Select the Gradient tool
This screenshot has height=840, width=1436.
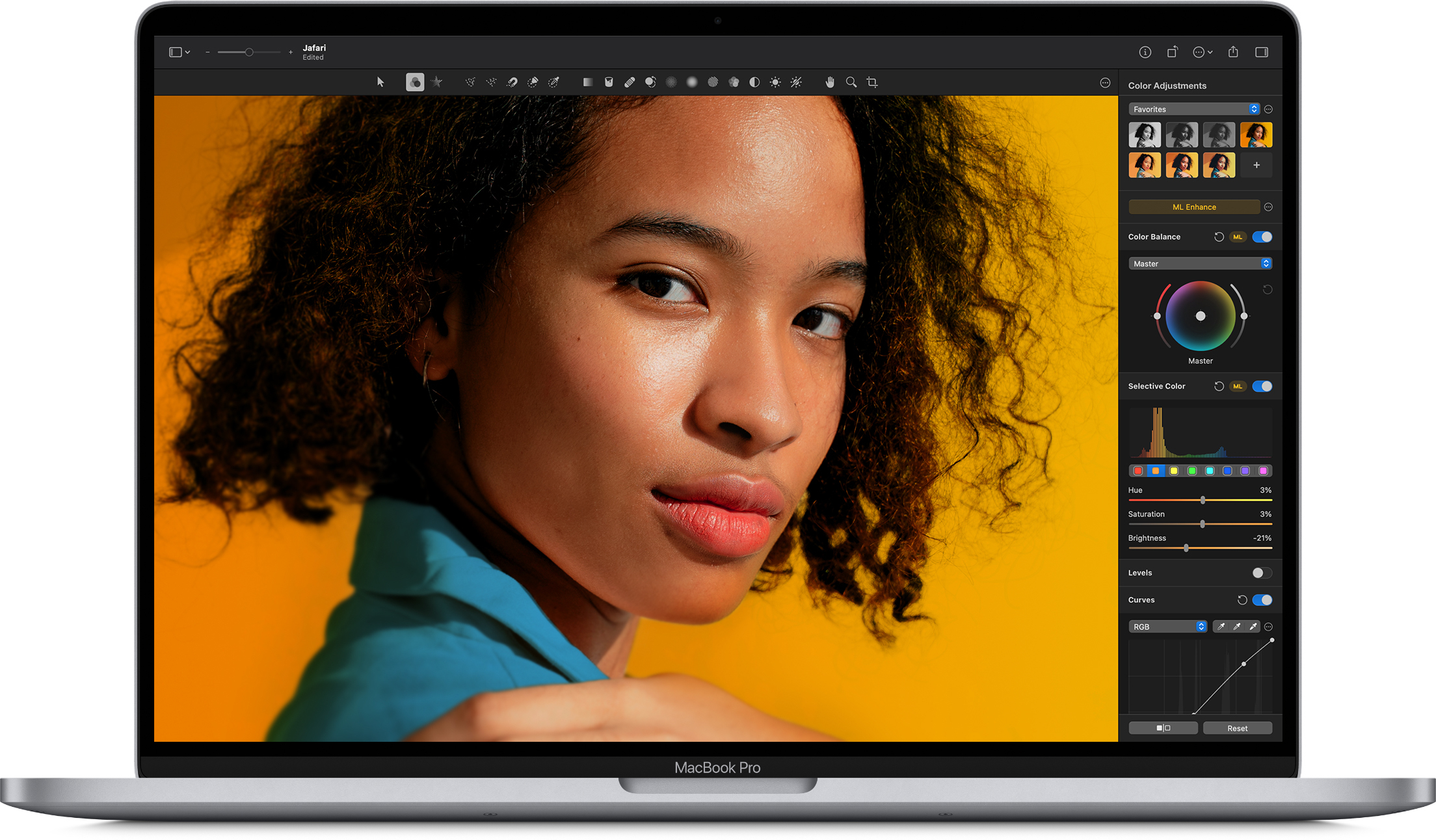click(588, 82)
